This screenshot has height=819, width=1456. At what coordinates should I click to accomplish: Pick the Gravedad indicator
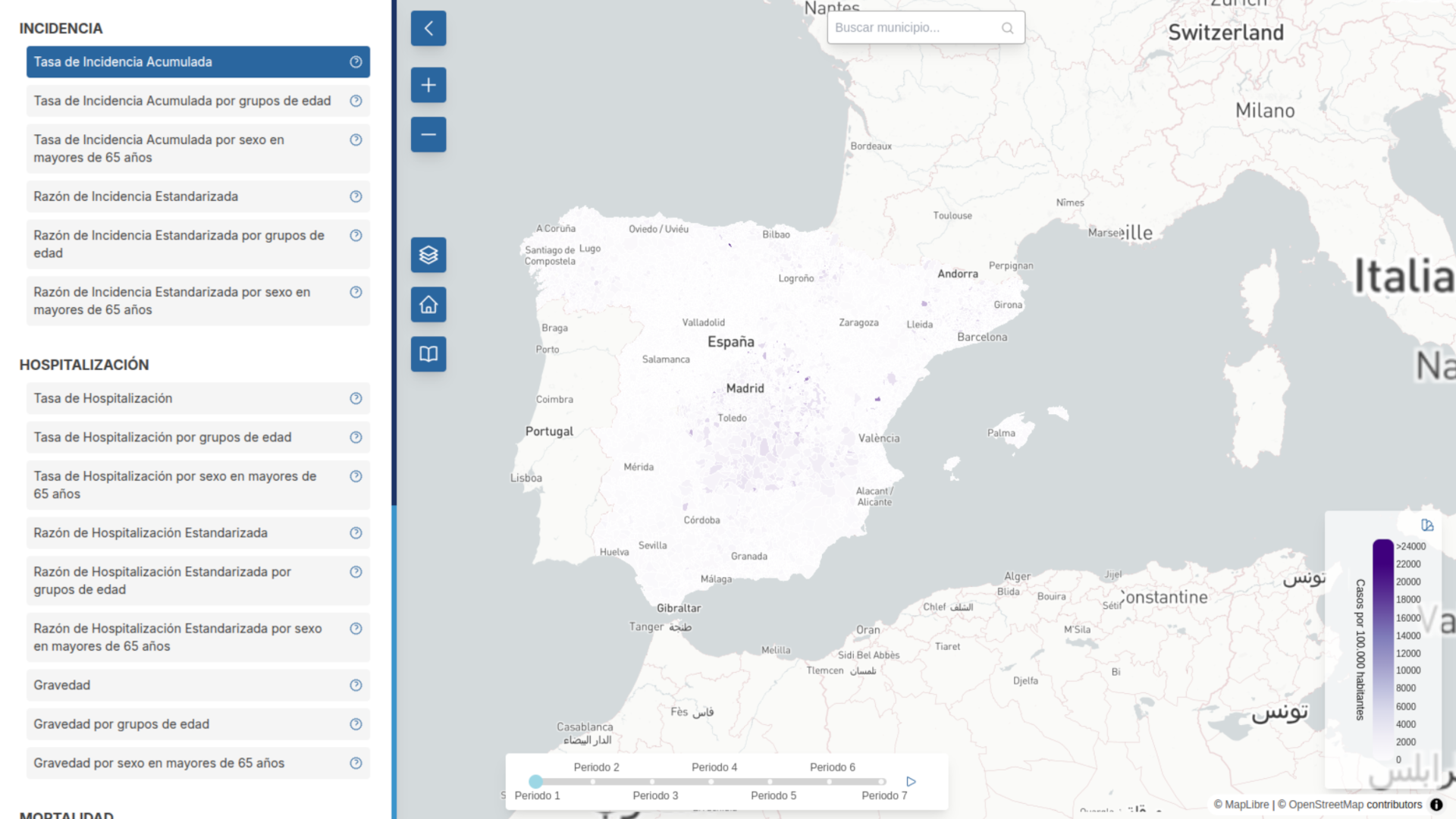coord(198,686)
